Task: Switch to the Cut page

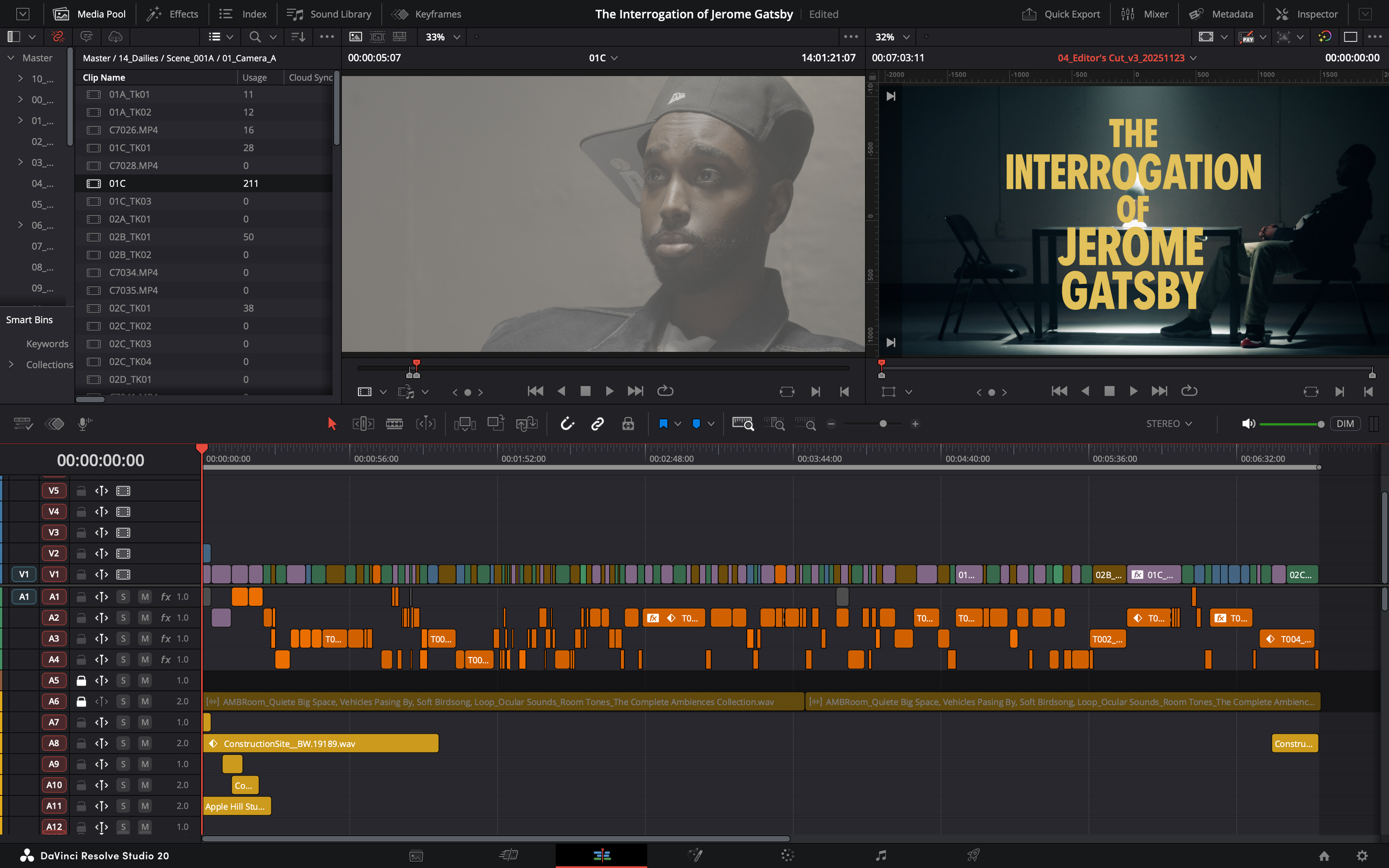Action: click(508, 855)
